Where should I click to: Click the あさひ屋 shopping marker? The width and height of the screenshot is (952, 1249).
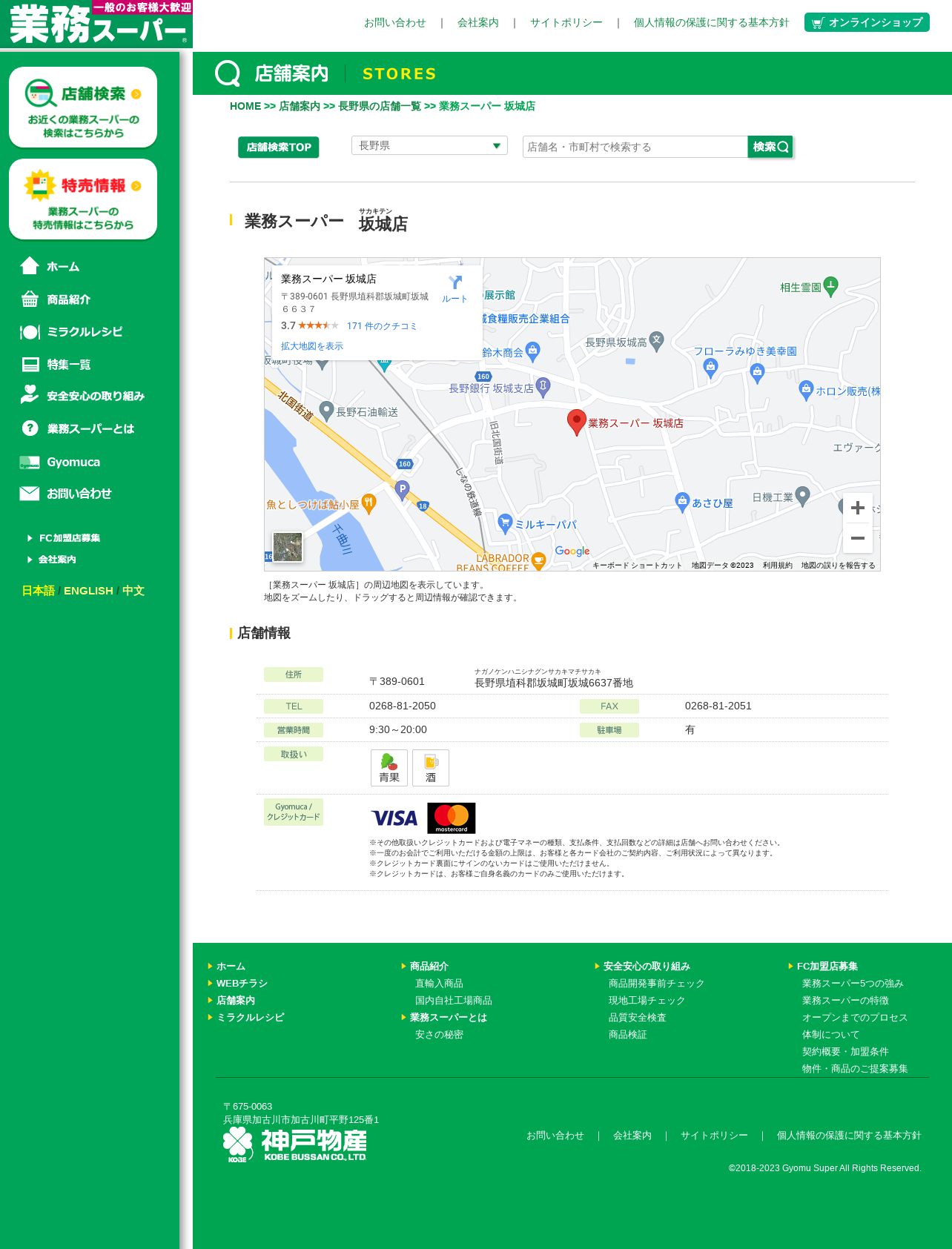(x=683, y=502)
